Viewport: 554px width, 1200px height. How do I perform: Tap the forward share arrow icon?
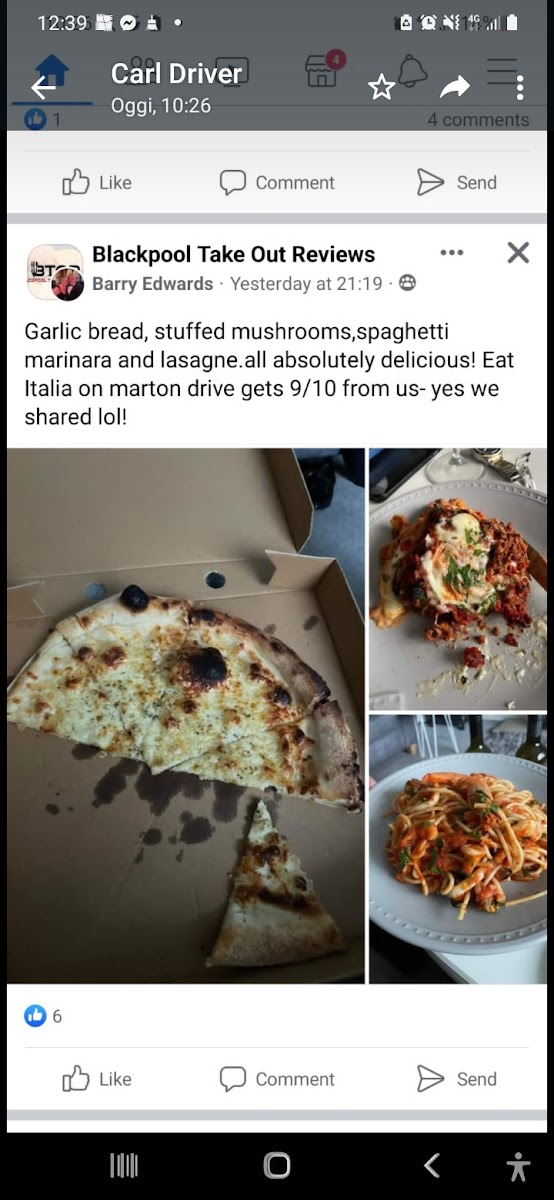click(455, 88)
